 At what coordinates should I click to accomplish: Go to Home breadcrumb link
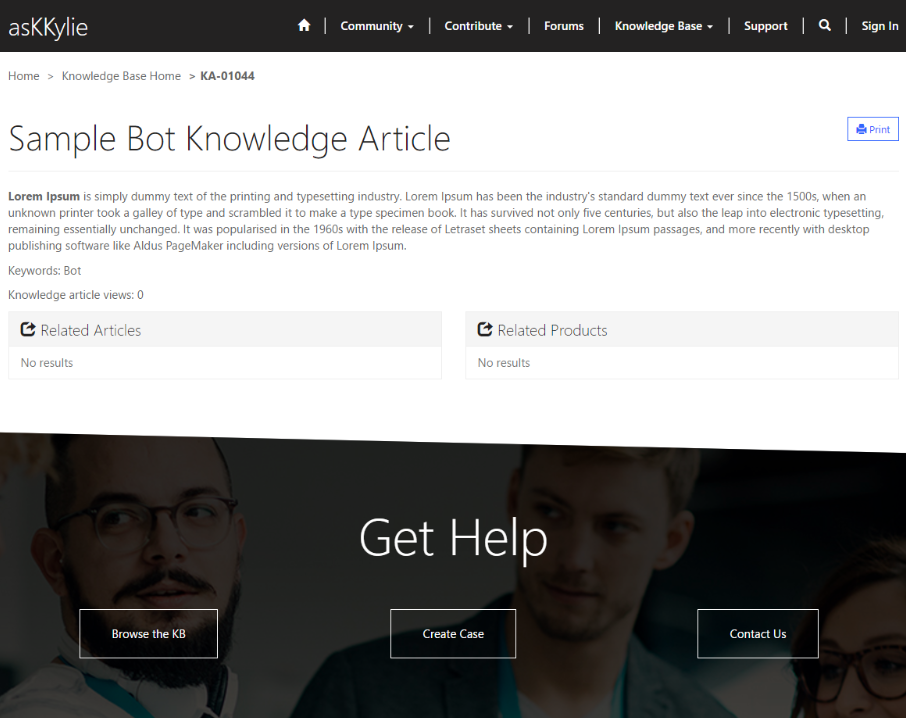pos(24,76)
